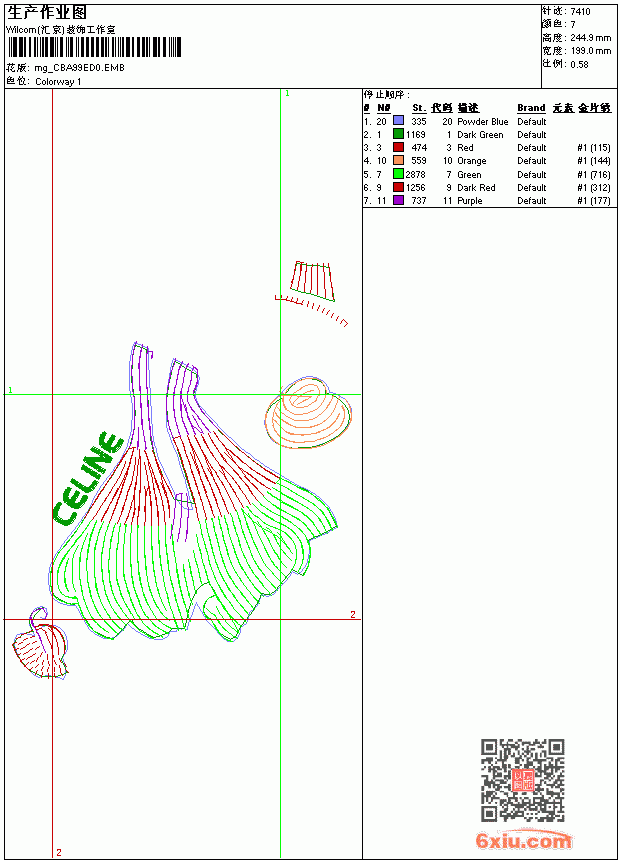Screen dimensions: 620x860
Task: Pick the bright Green color swatch
Action: [x=398, y=174]
